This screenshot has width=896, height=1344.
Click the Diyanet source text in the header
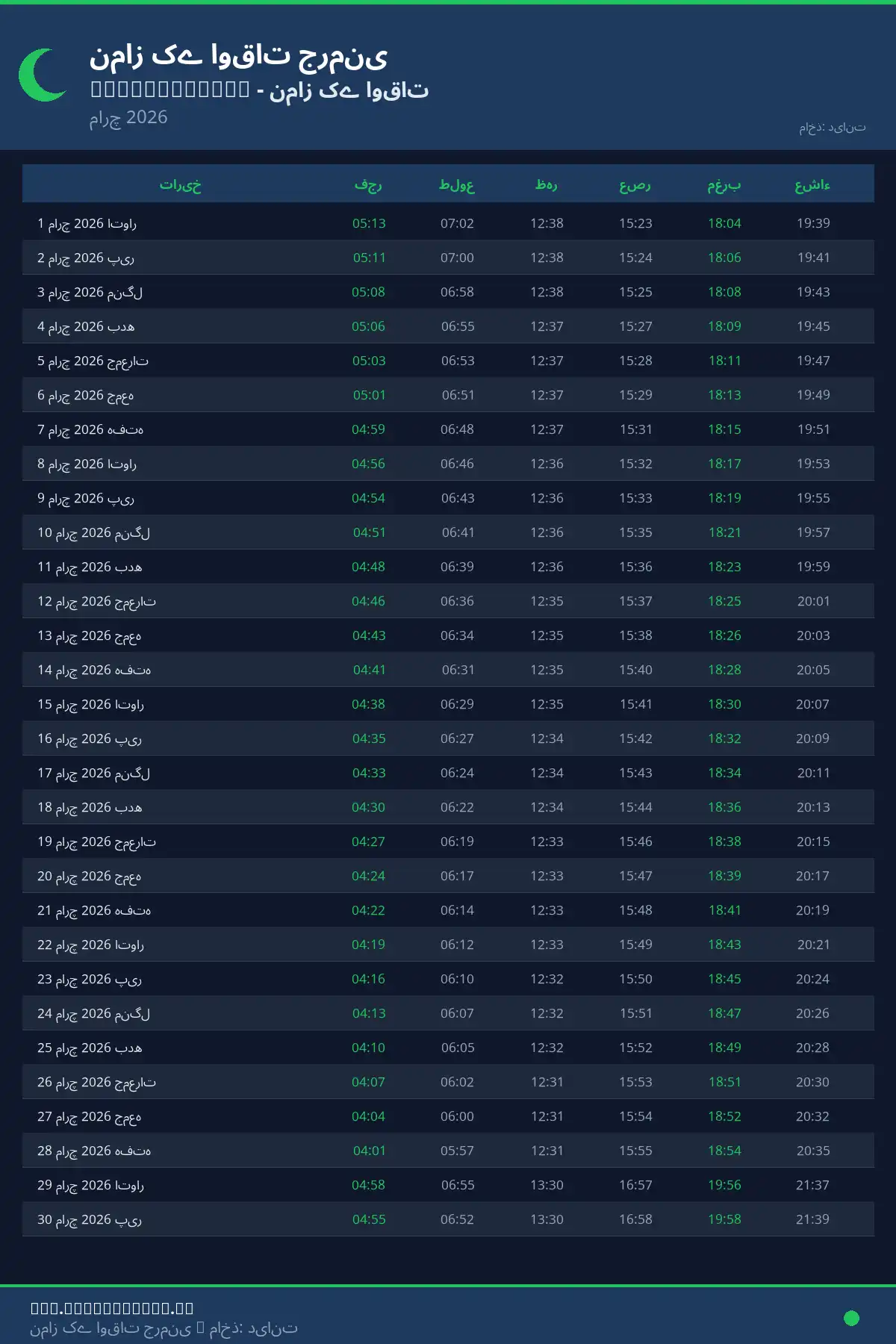coord(832,128)
